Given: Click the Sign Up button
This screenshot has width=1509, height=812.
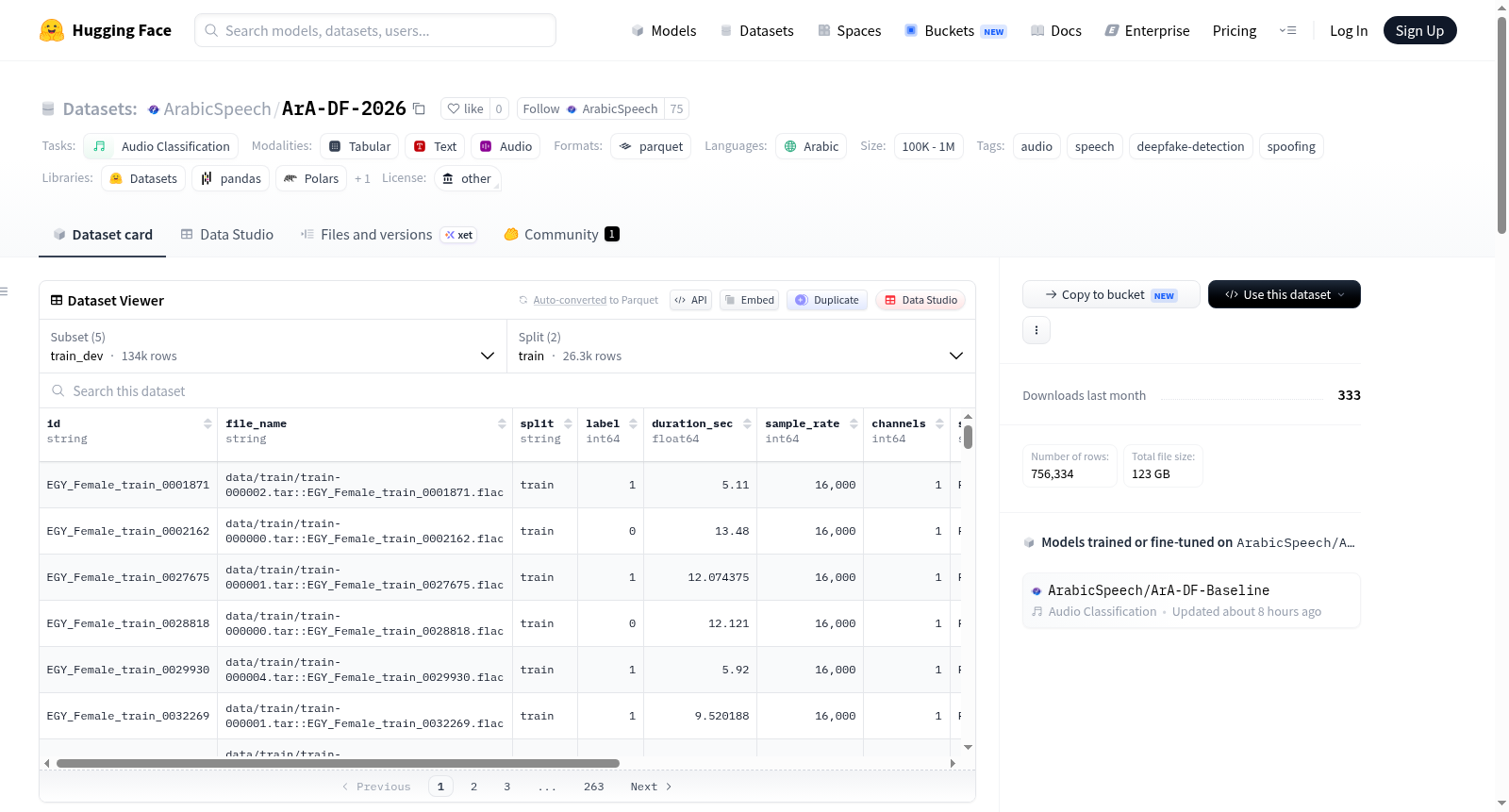Looking at the screenshot, I should click(x=1419, y=30).
